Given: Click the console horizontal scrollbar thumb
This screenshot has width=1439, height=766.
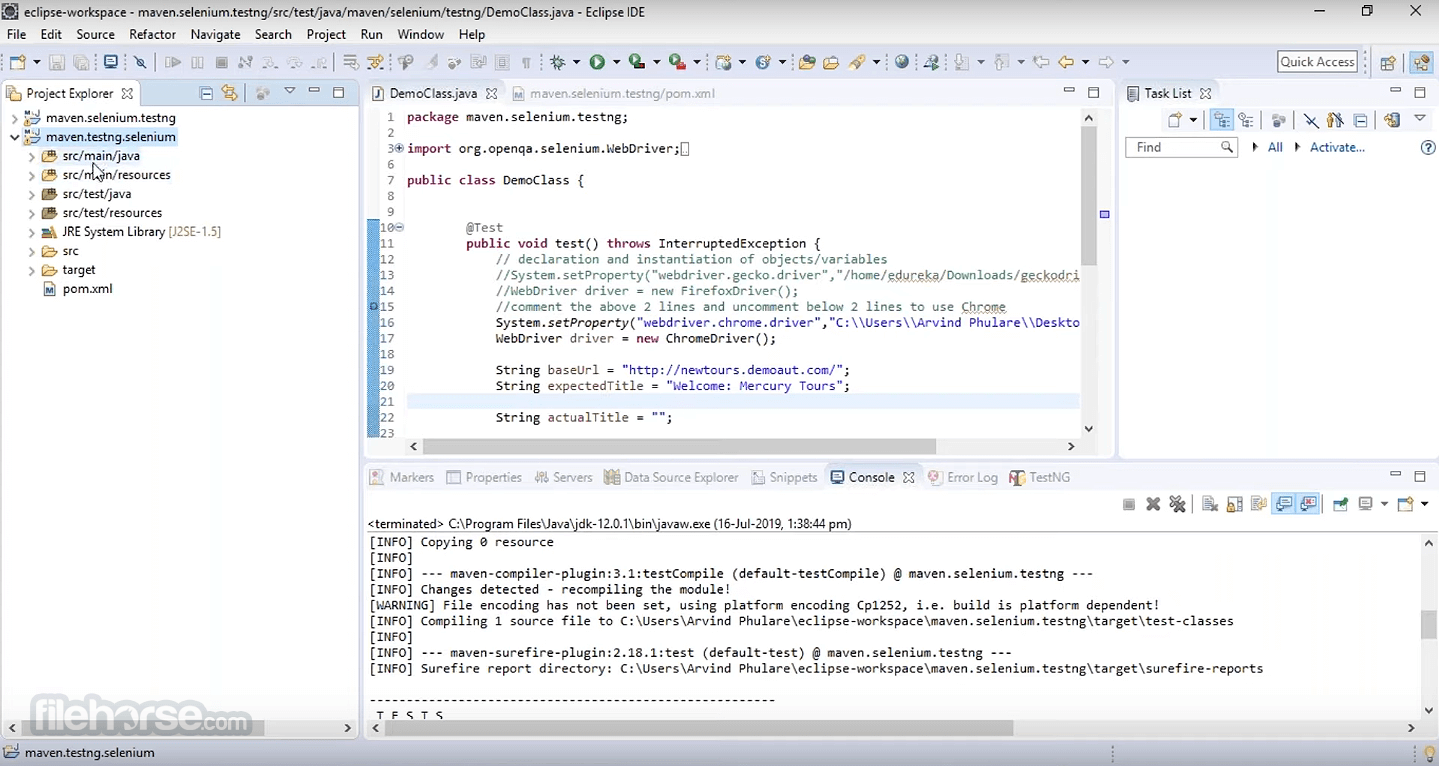Looking at the screenshot, I should [700, 728].
